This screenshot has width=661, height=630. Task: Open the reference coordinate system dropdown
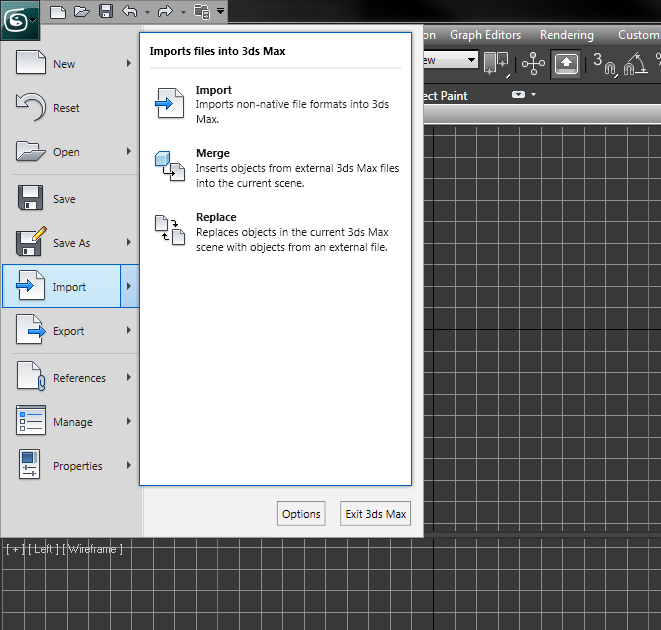point(450,60)
